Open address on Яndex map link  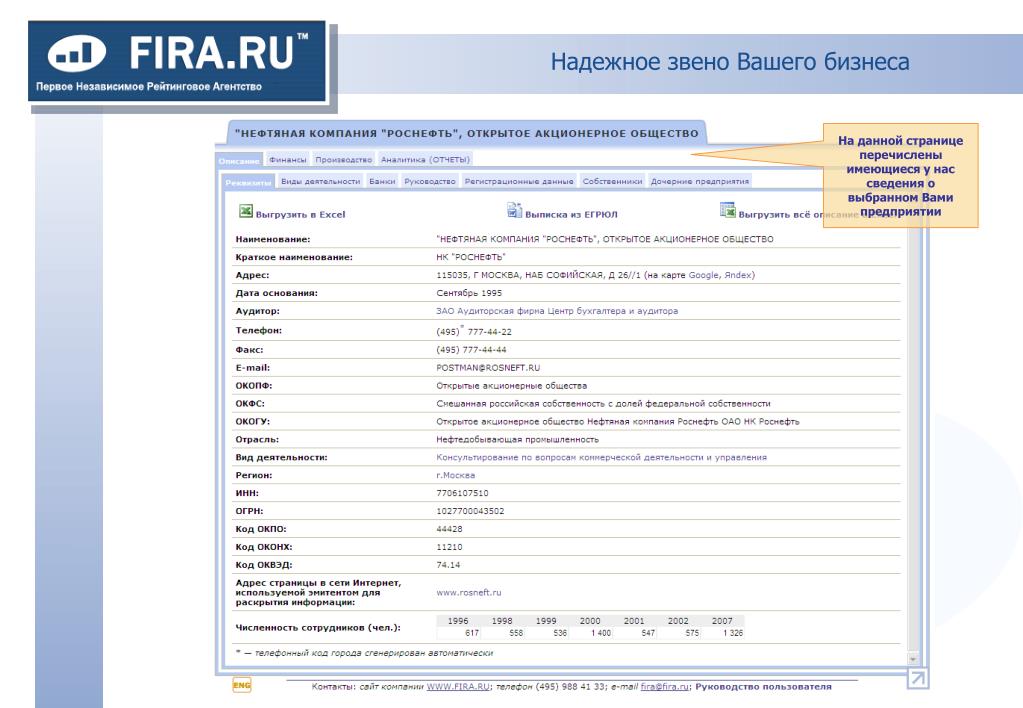coord(738,275)
